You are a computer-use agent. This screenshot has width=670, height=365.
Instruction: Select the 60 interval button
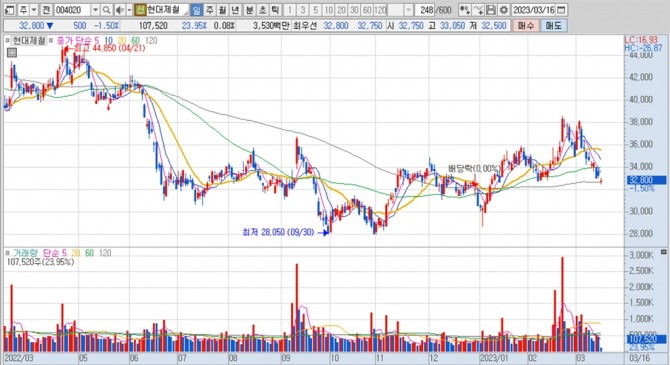pos(367,10)
